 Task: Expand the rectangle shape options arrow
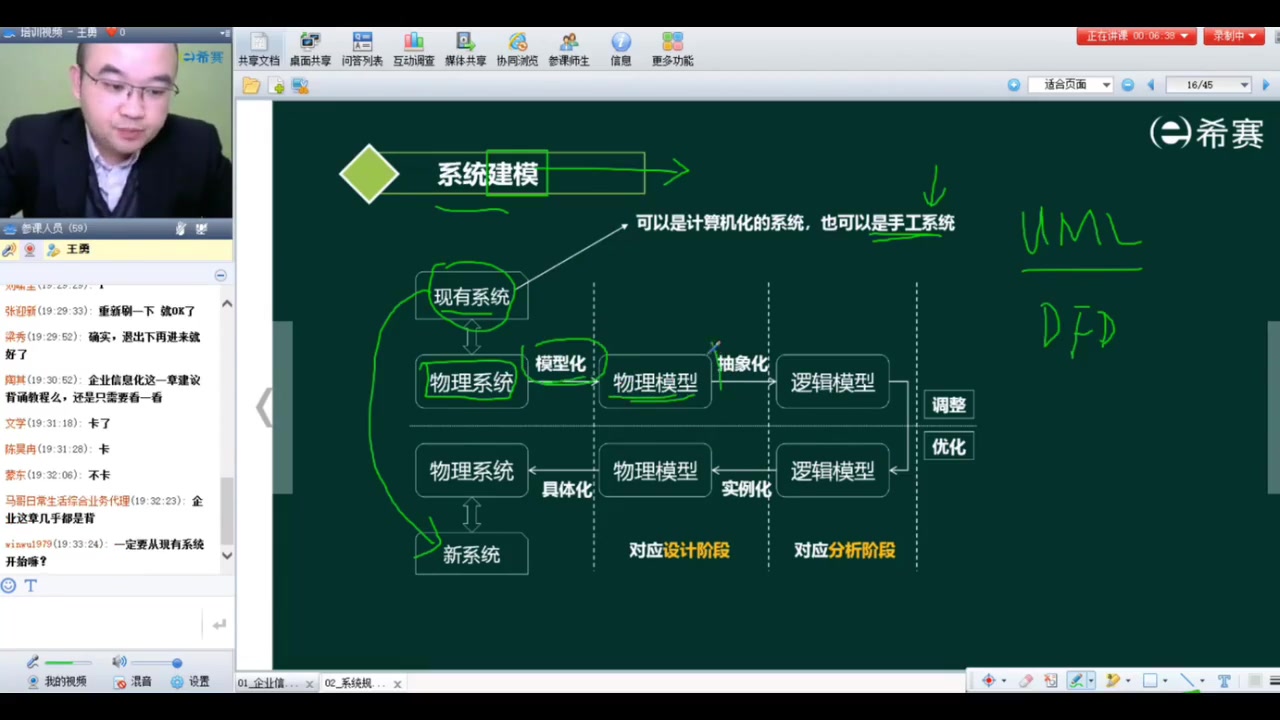1165,681
